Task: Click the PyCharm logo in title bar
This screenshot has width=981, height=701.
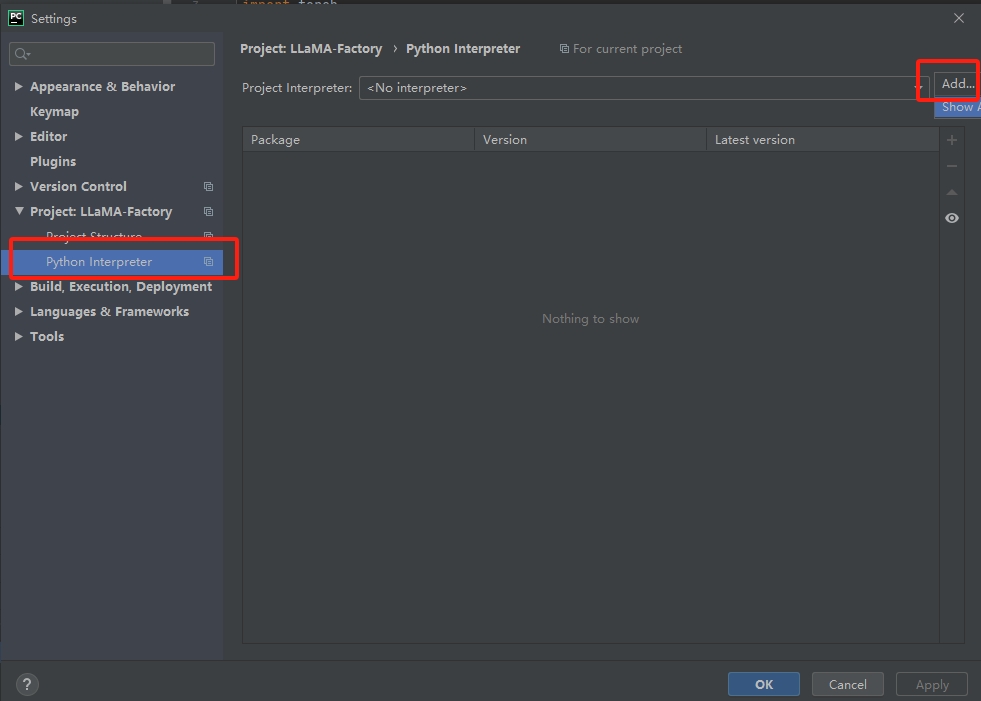Action: click(16, 18)
